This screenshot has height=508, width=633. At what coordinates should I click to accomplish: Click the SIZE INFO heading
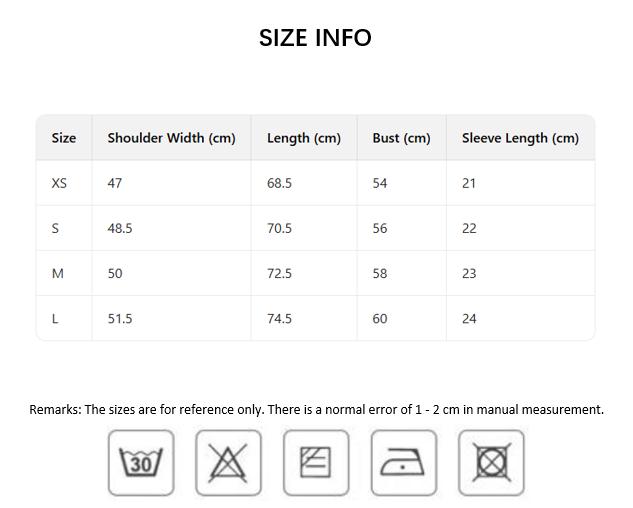pyautogui.click(x=315, y=38)
